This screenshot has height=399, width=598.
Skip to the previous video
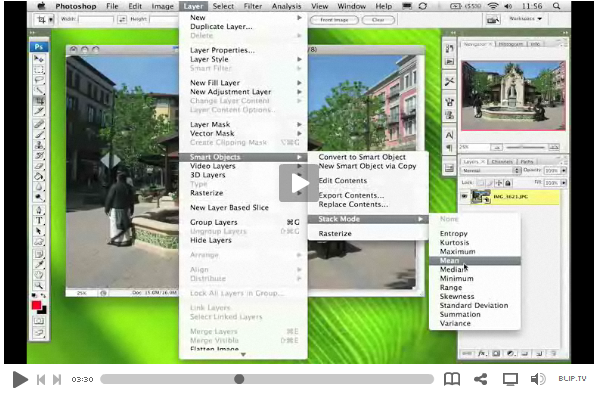pos(41,379)
